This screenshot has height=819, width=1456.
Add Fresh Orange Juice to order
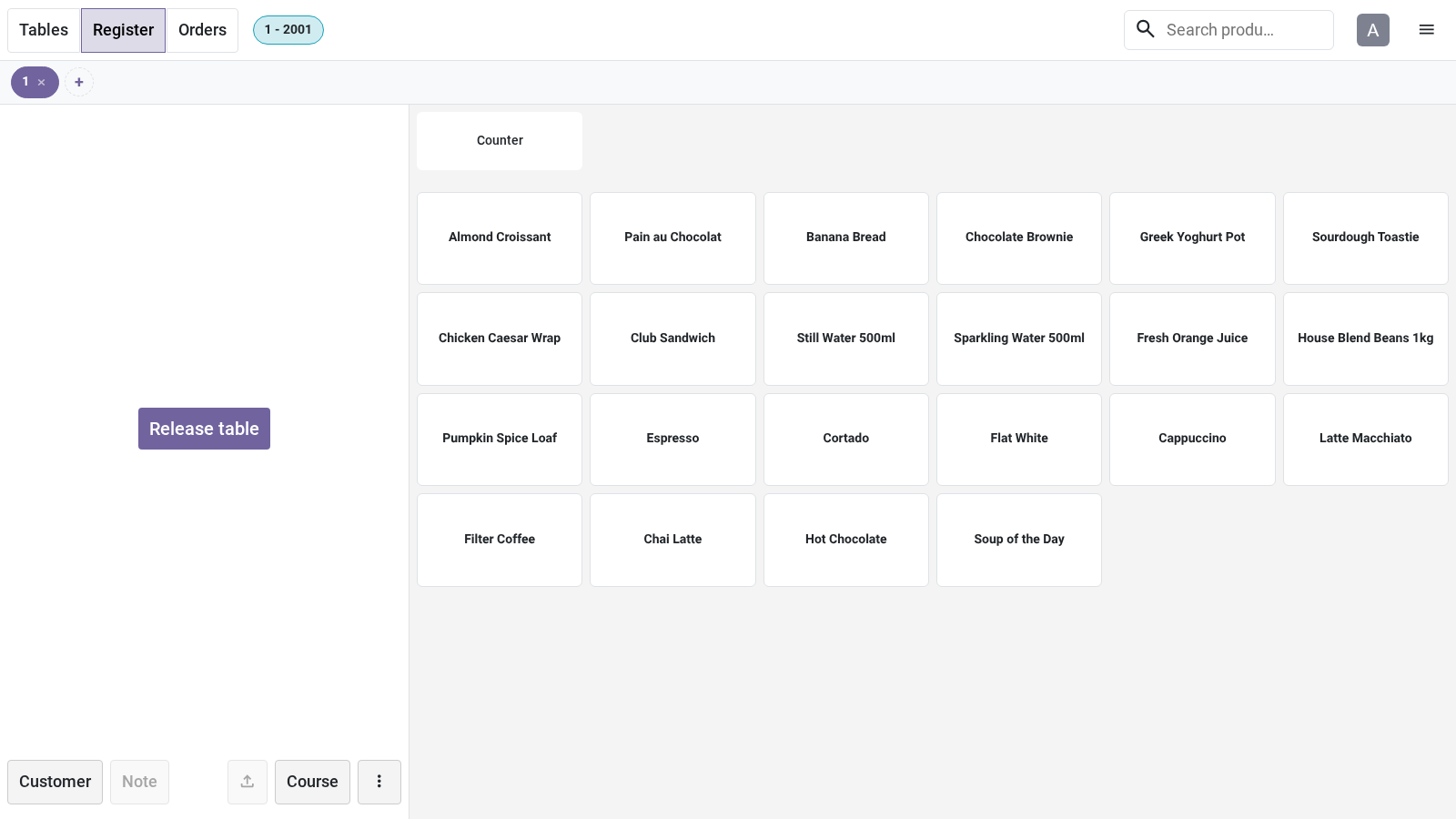pos(1192,339)
